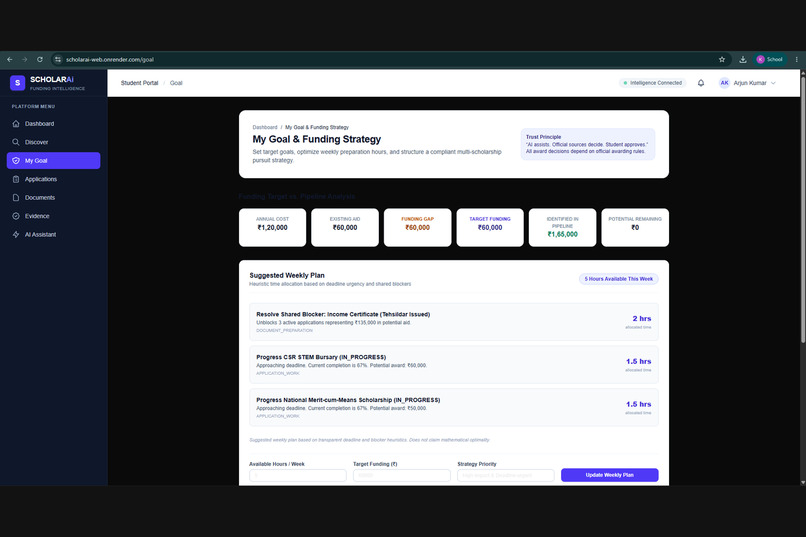Click the Existing Aid ₹60,000 card

click(x=345, y=228)
